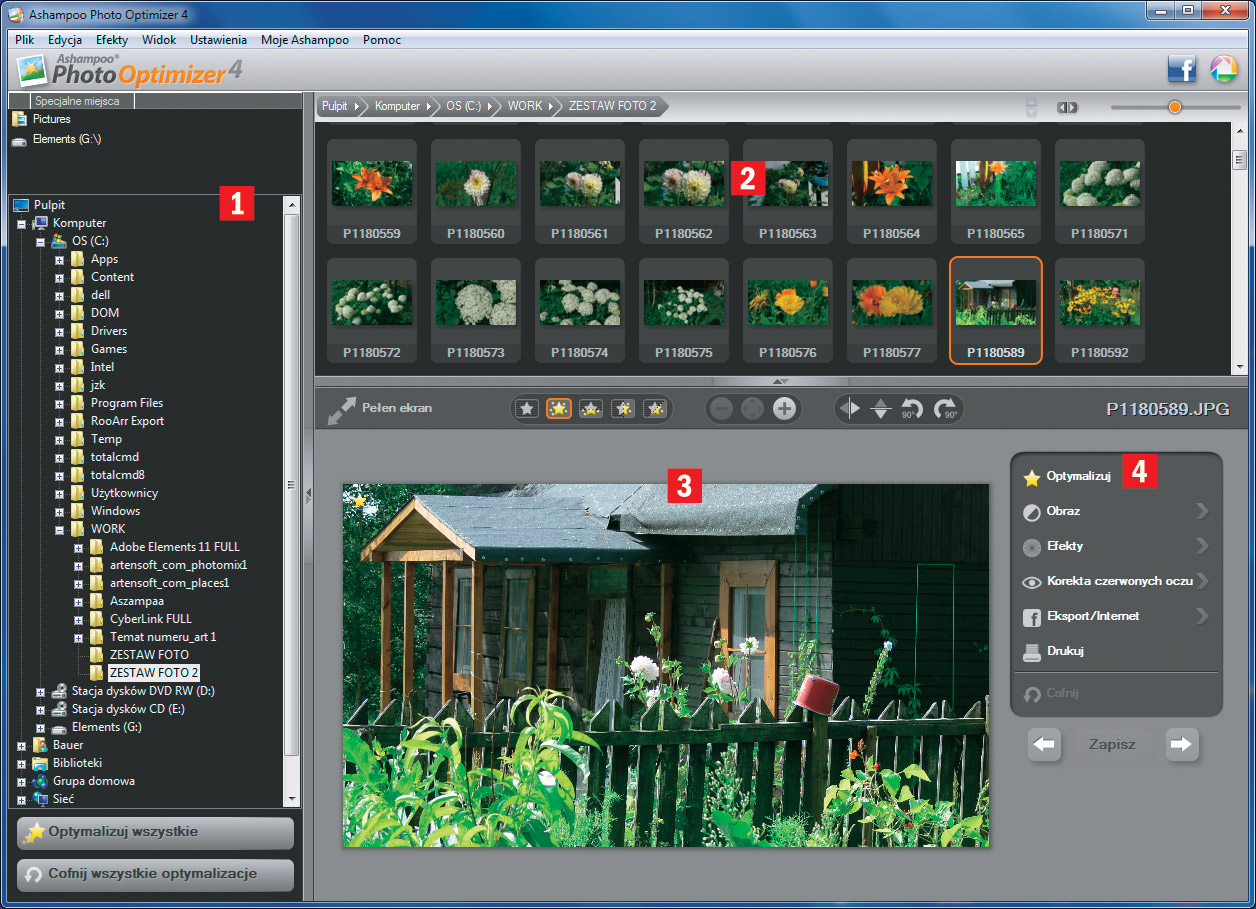Rotate image 90° left

pos(912,409)
